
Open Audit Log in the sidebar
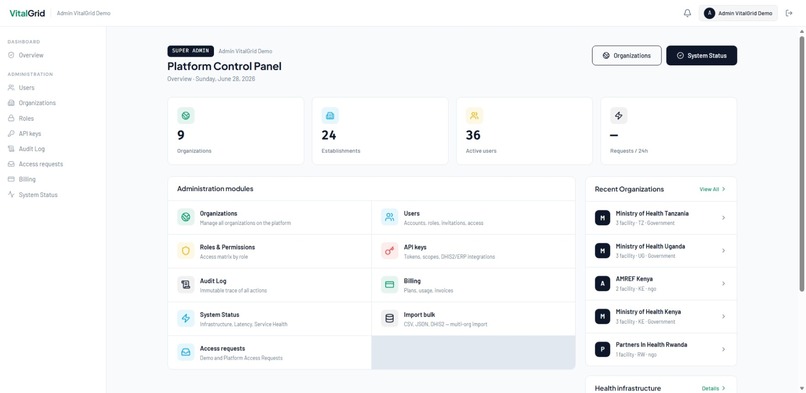click(32, 149)
